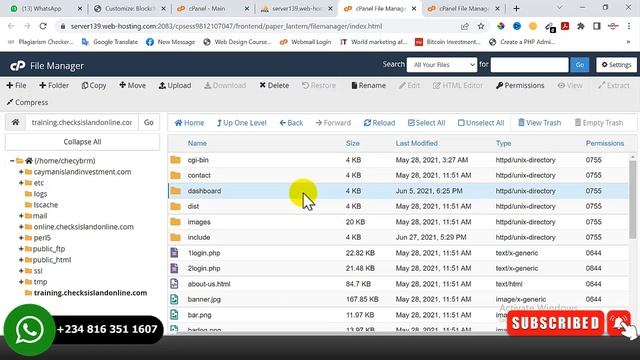Click banner.jpg image file icon
Screen dimensions: 640x360
click(174, 299)
